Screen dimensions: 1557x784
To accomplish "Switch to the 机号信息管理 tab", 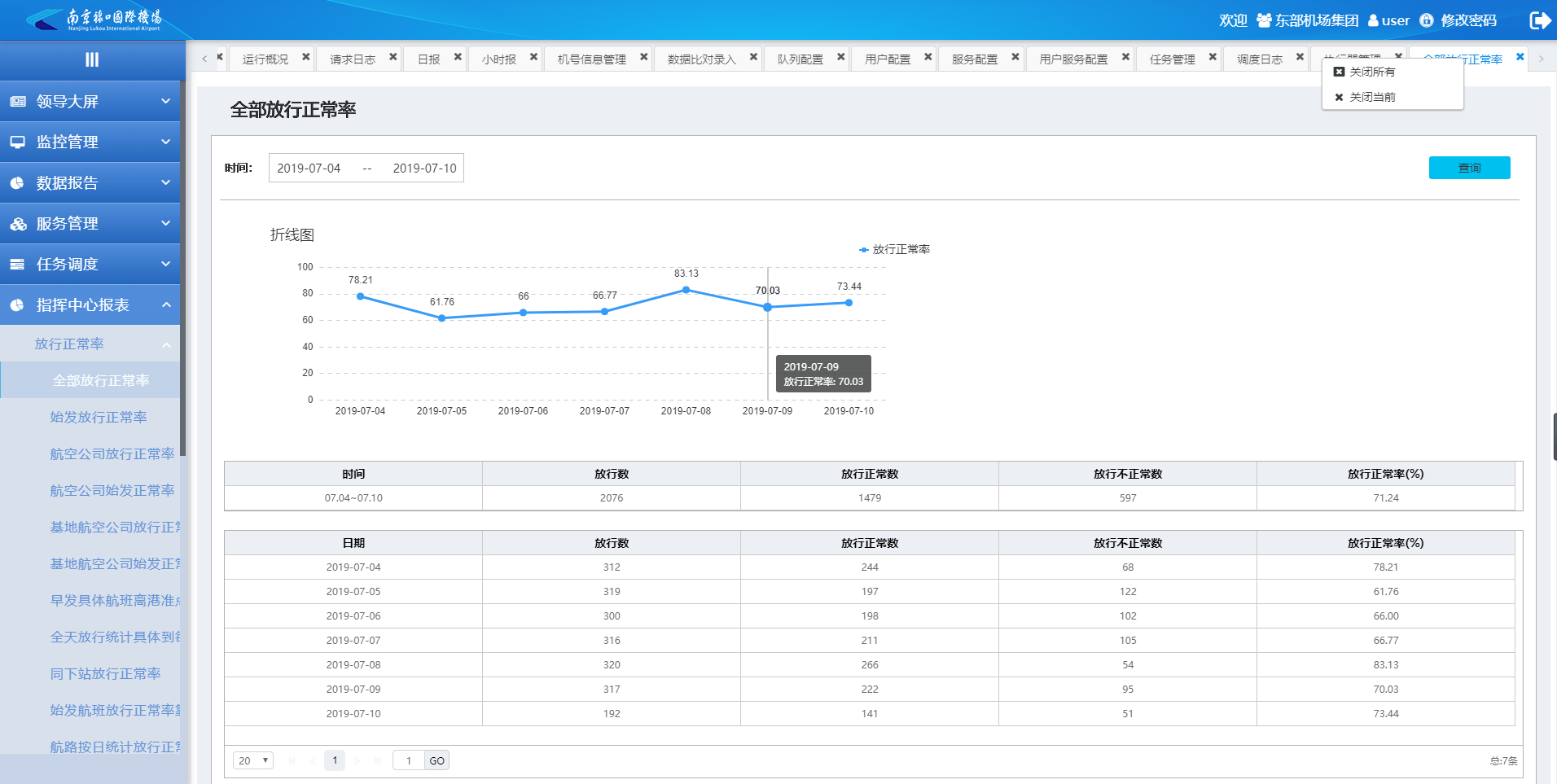I will click(591, 59).
